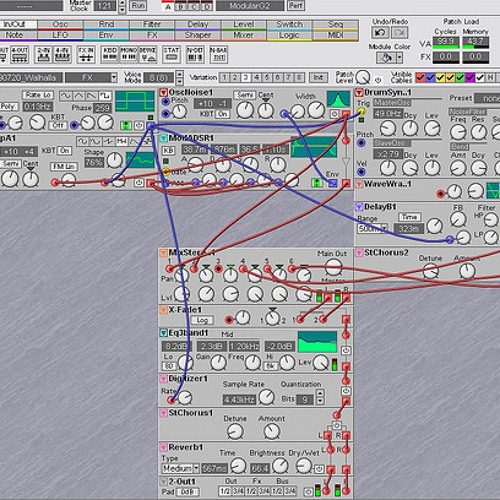Click the Run master clock button
Viewport: 500px width, 500px height.
tap(138, 6)
